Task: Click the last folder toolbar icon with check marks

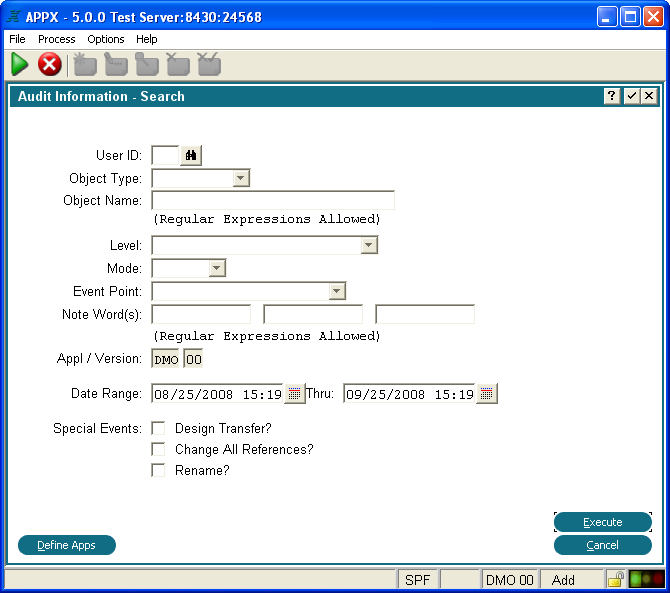Action: [209, 65]
